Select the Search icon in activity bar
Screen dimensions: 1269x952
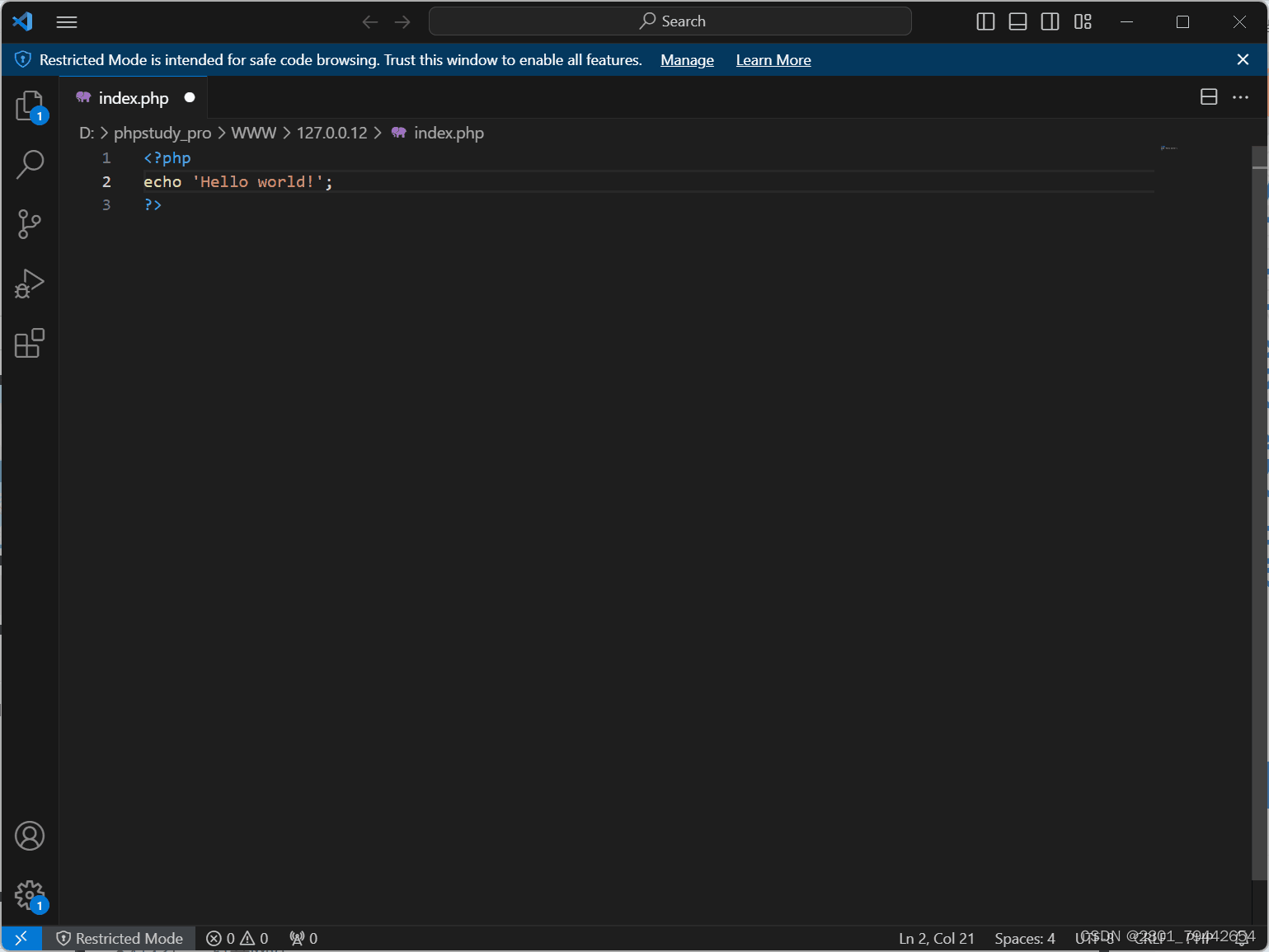tap(30, 165)
